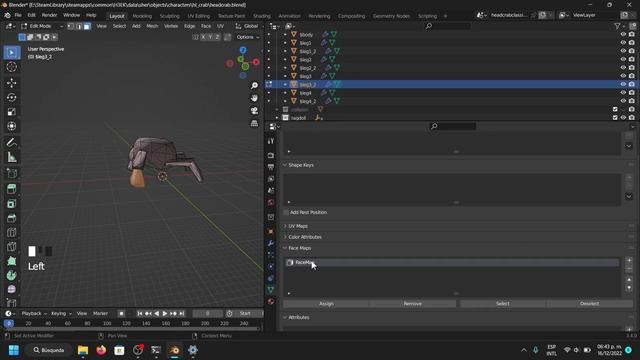640x360 pixels.
Task: Open the Material properties tab icon
Action: pos(271,301)
